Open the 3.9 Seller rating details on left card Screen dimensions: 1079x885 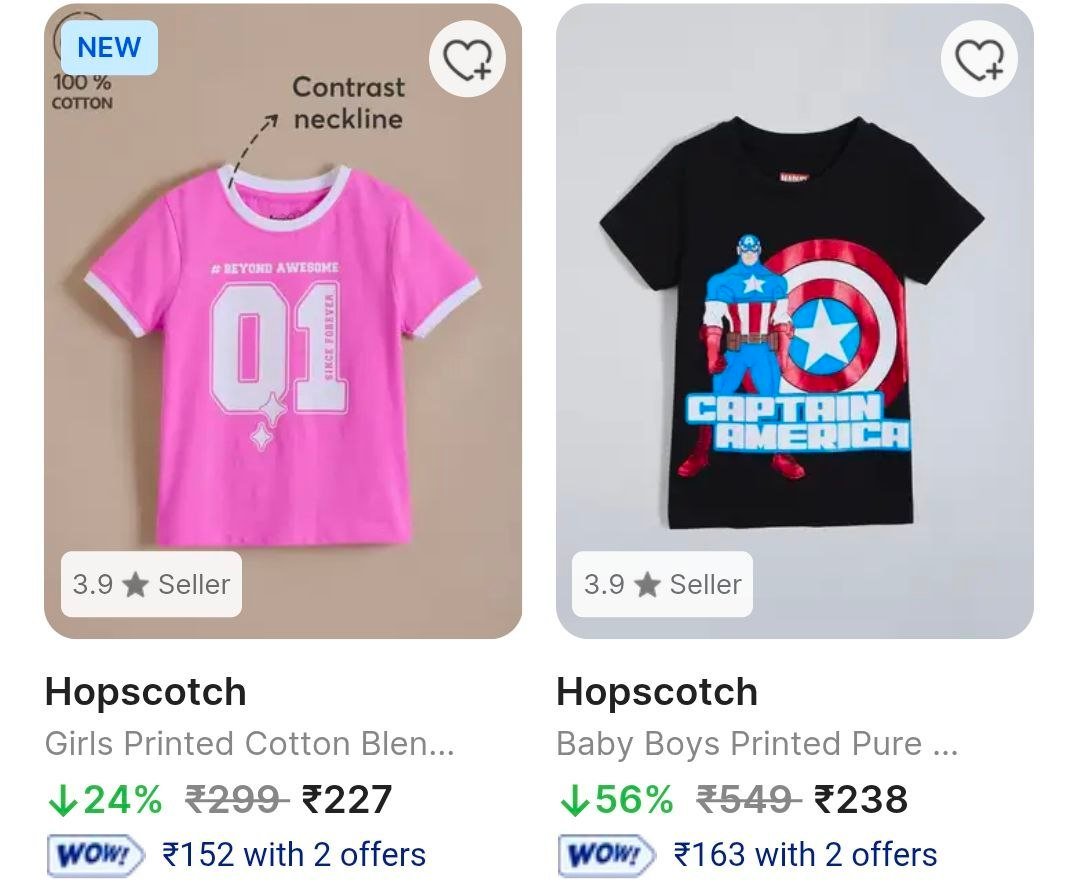point(151,586)
